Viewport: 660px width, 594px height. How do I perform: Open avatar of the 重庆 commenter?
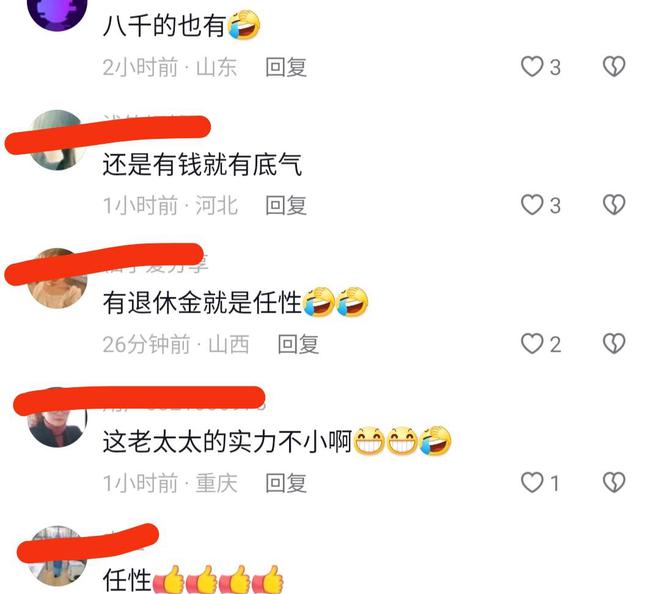[x=57, y=417]
